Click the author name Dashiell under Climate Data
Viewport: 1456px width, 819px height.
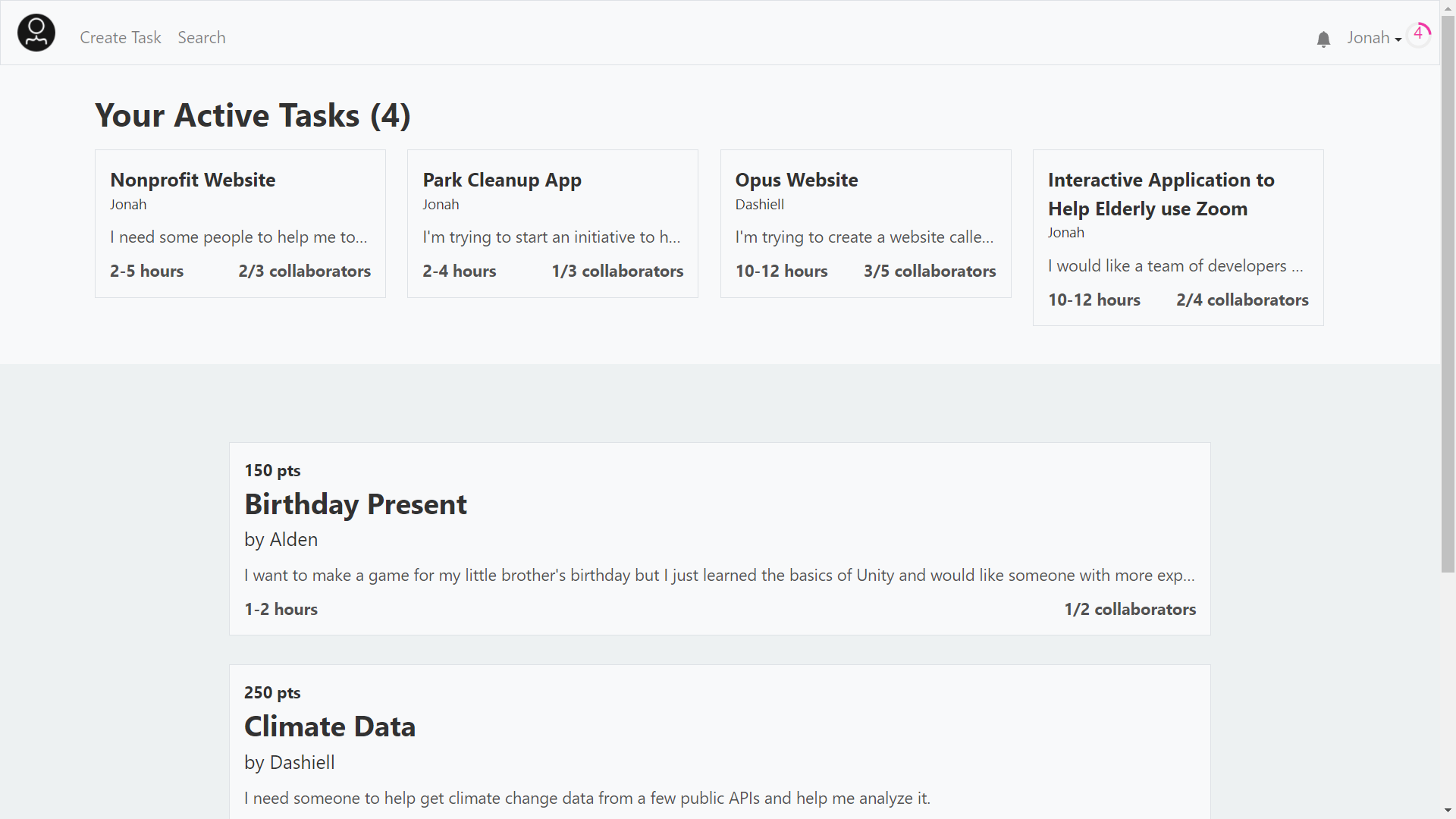(302, 763)
